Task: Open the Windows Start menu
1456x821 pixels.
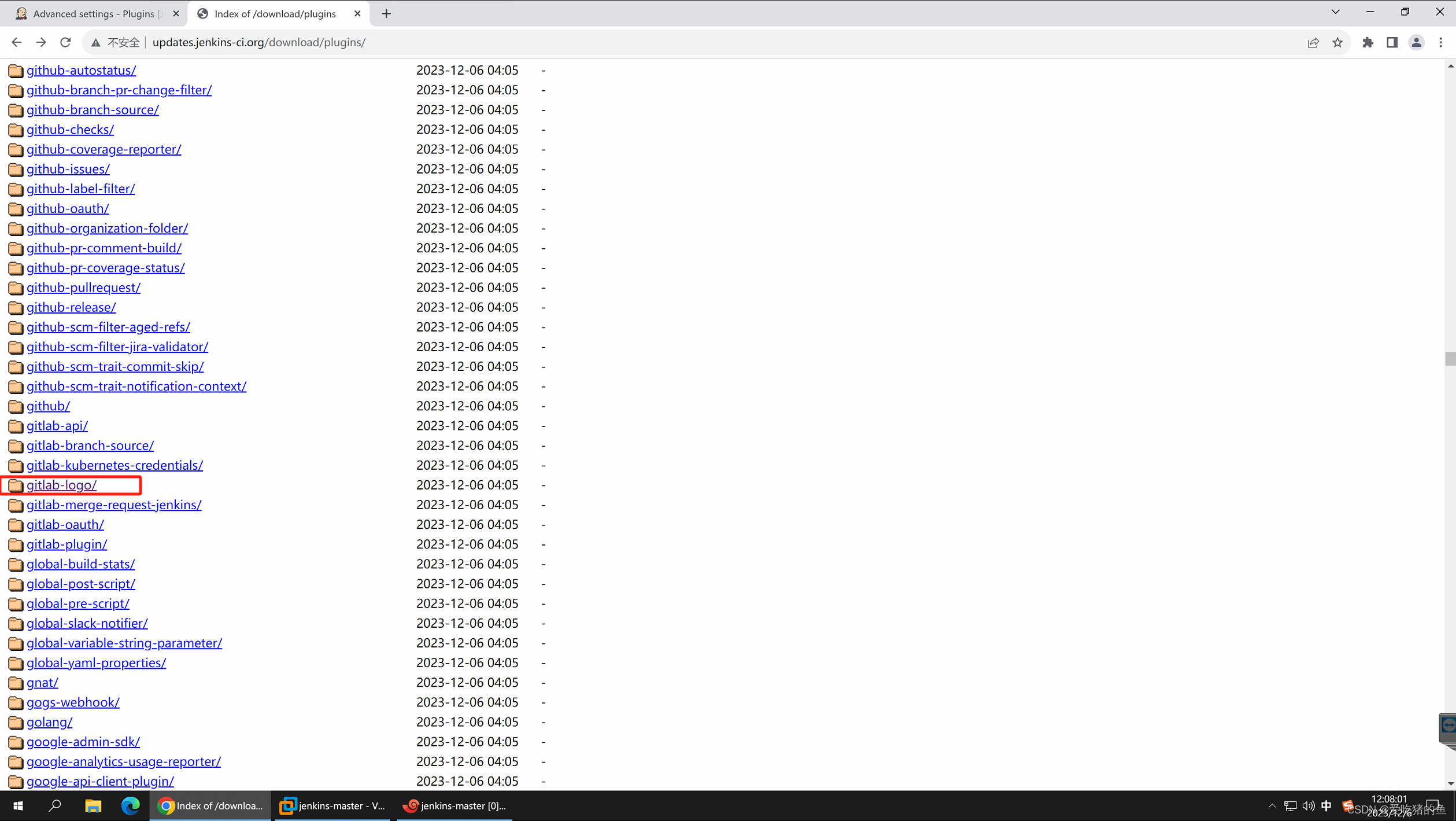Action: pos(18,805)
